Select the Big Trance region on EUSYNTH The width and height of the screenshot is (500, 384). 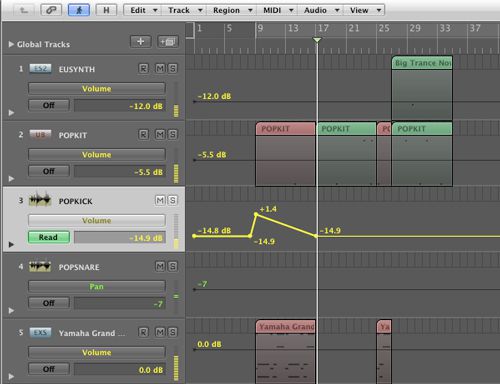click(422, 89)
